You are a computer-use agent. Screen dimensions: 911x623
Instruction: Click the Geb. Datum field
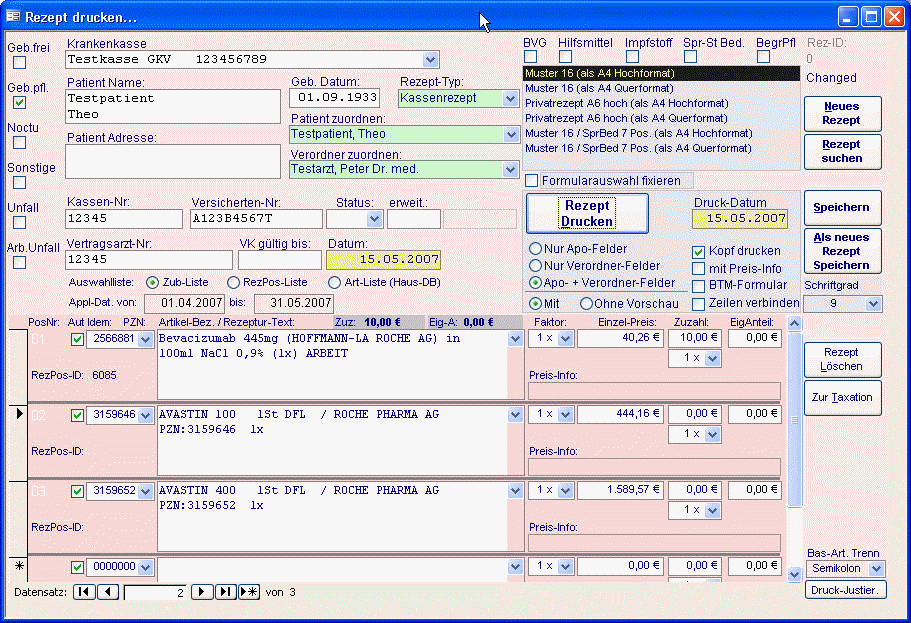(335, 98)
